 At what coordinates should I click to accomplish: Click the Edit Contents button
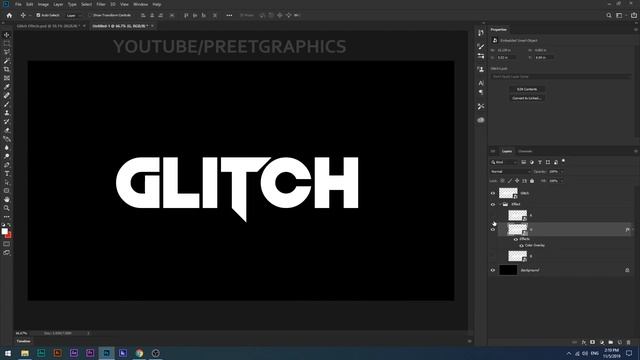(527, 89)
